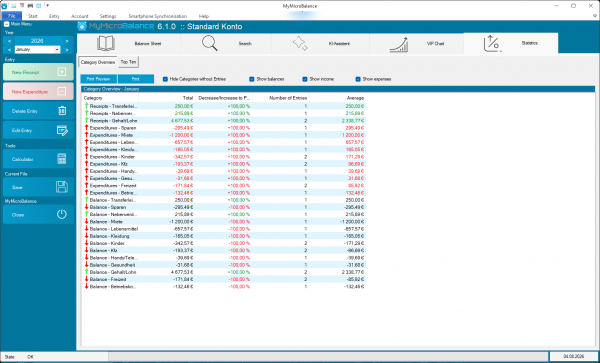This screenshot has width=600, height=363.
Task: Sort by the Total column header
Action: click(167, 98)
